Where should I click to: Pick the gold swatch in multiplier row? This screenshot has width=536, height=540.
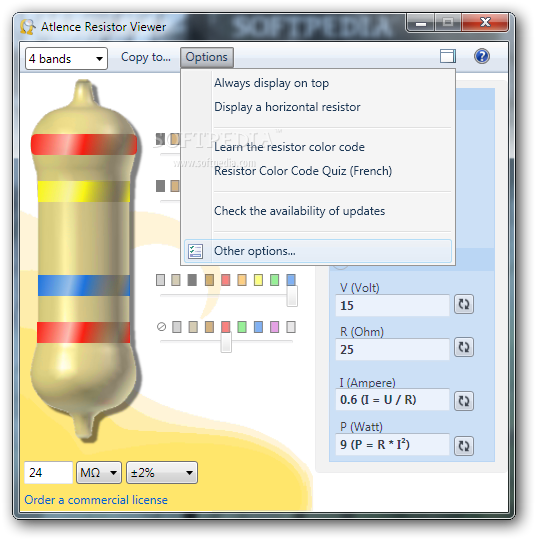[x=176, y=280]
